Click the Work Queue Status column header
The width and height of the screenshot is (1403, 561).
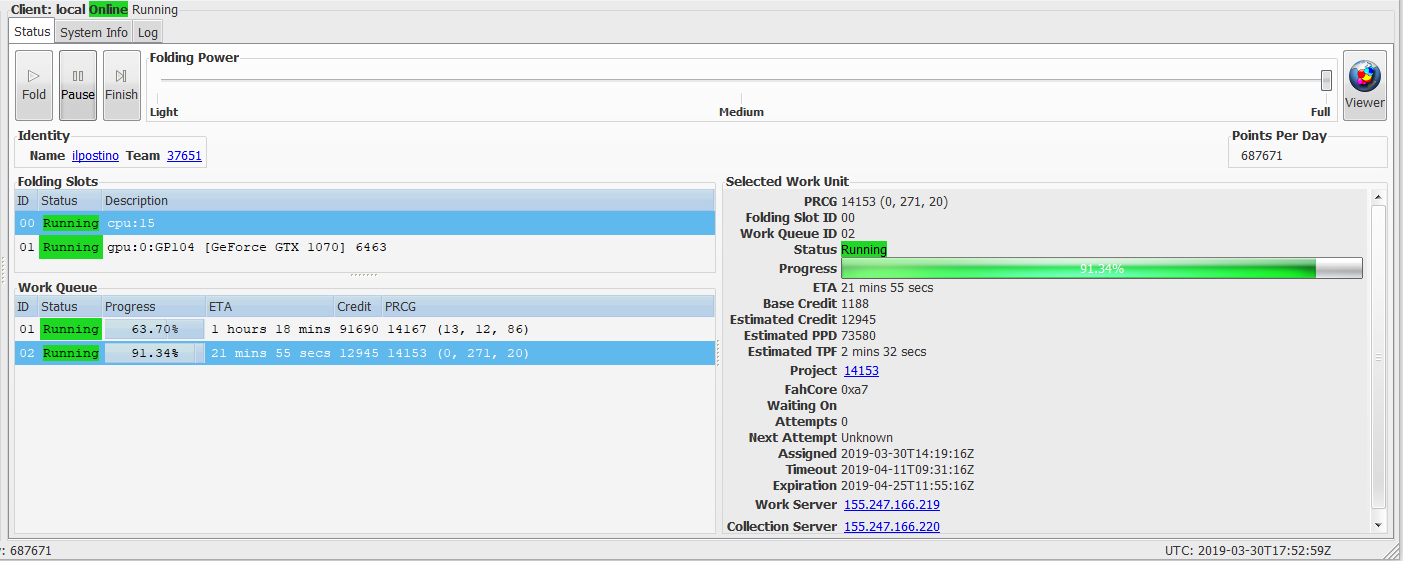pos(69,307)
